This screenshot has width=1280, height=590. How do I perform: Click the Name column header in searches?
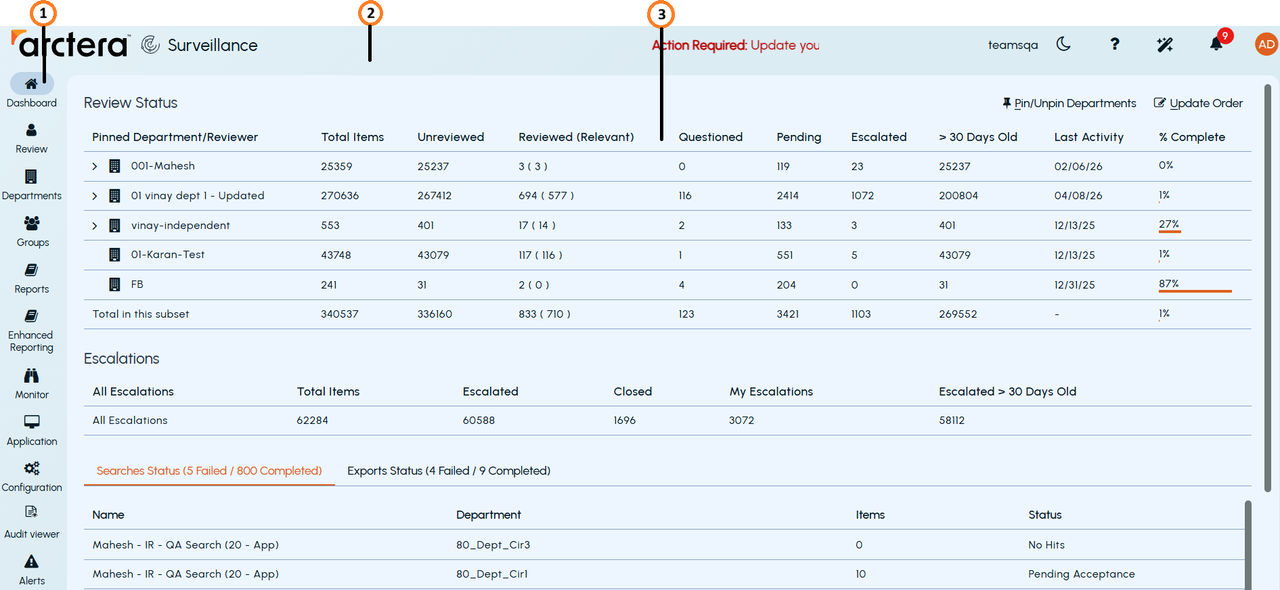(108, 515)
